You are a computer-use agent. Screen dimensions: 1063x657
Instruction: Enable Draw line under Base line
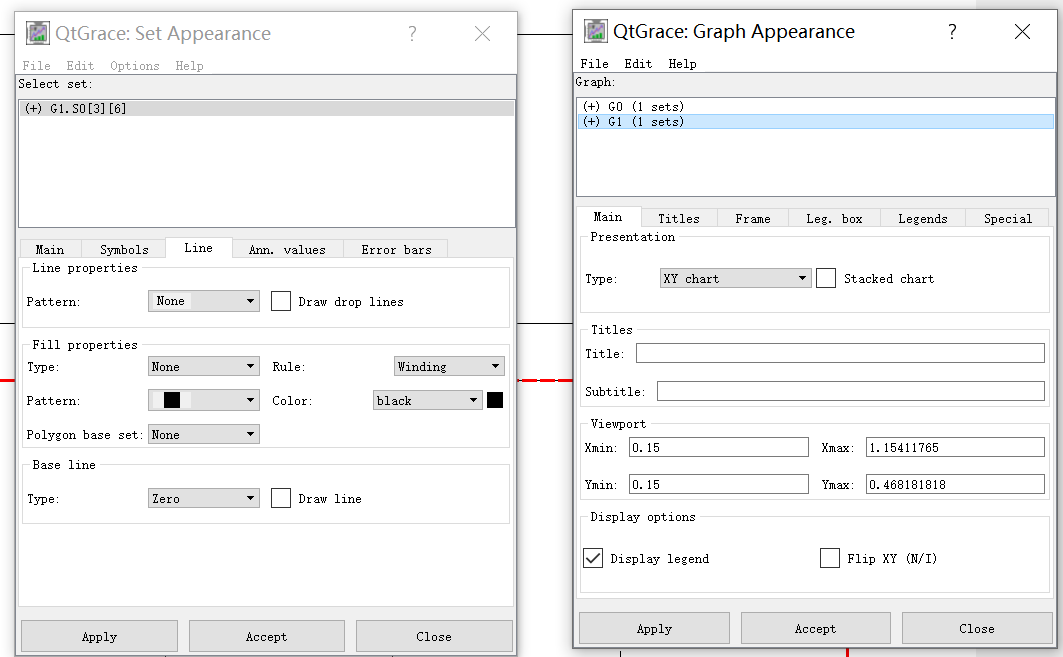click(x=281, y=497)
